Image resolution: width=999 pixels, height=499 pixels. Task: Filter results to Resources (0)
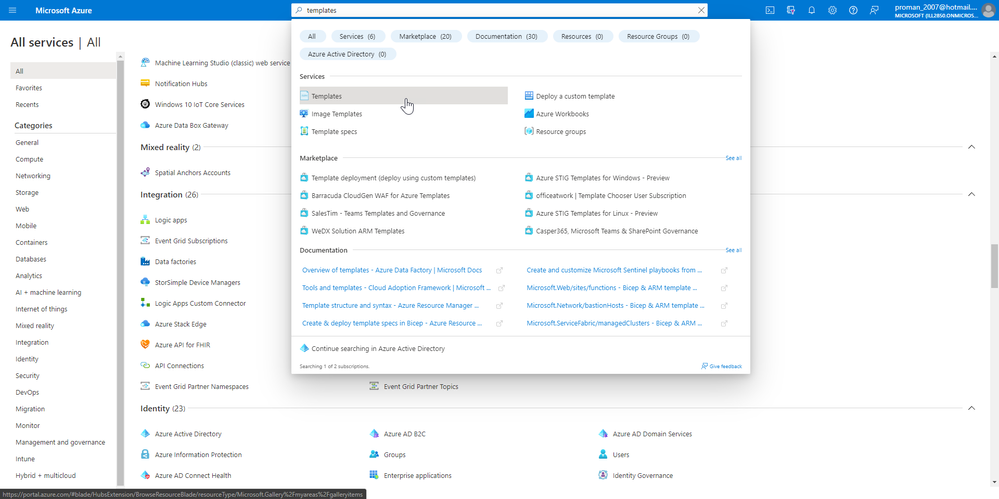582,36
